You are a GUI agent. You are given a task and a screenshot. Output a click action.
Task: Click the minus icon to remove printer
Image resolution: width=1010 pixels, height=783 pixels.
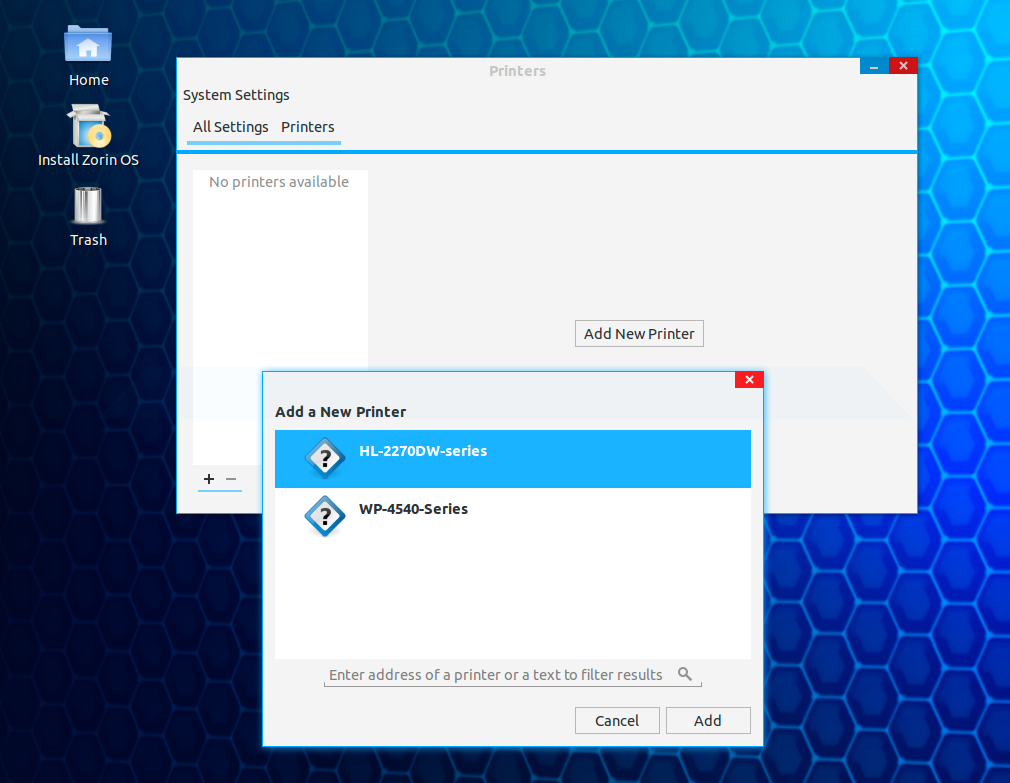[231, 479]
